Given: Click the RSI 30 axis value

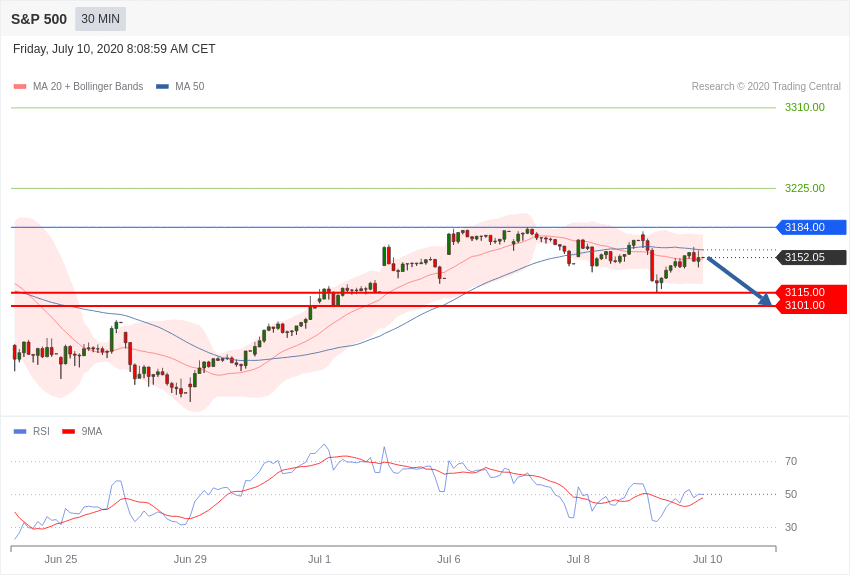Looking at the screenshot, I should tap(791, 527).
